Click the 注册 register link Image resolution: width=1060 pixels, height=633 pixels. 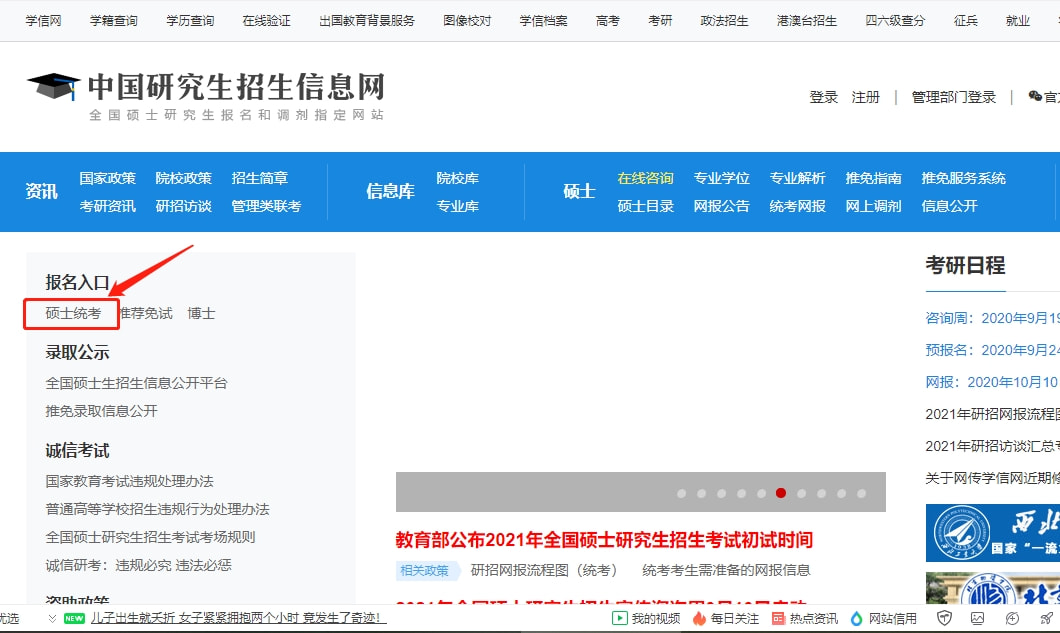click(x=866, y=97)
